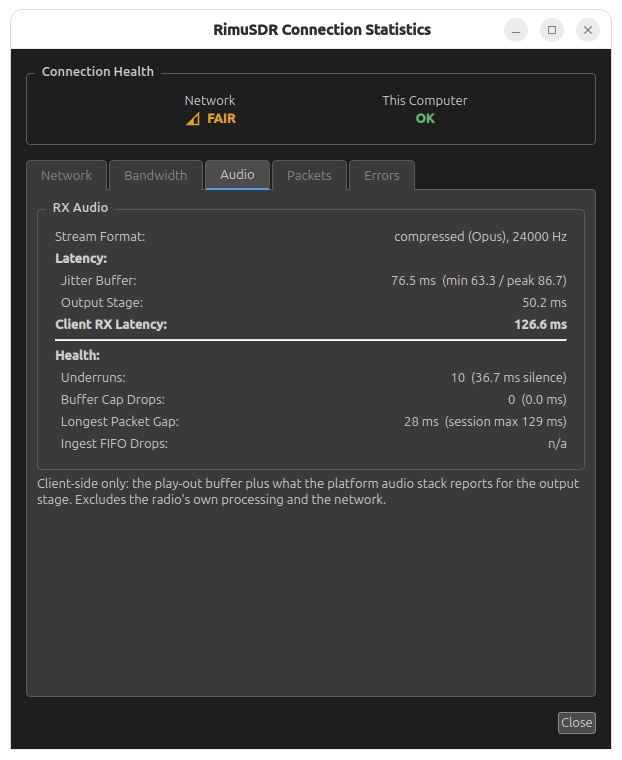Click the Underruns label

pos(93,378)
